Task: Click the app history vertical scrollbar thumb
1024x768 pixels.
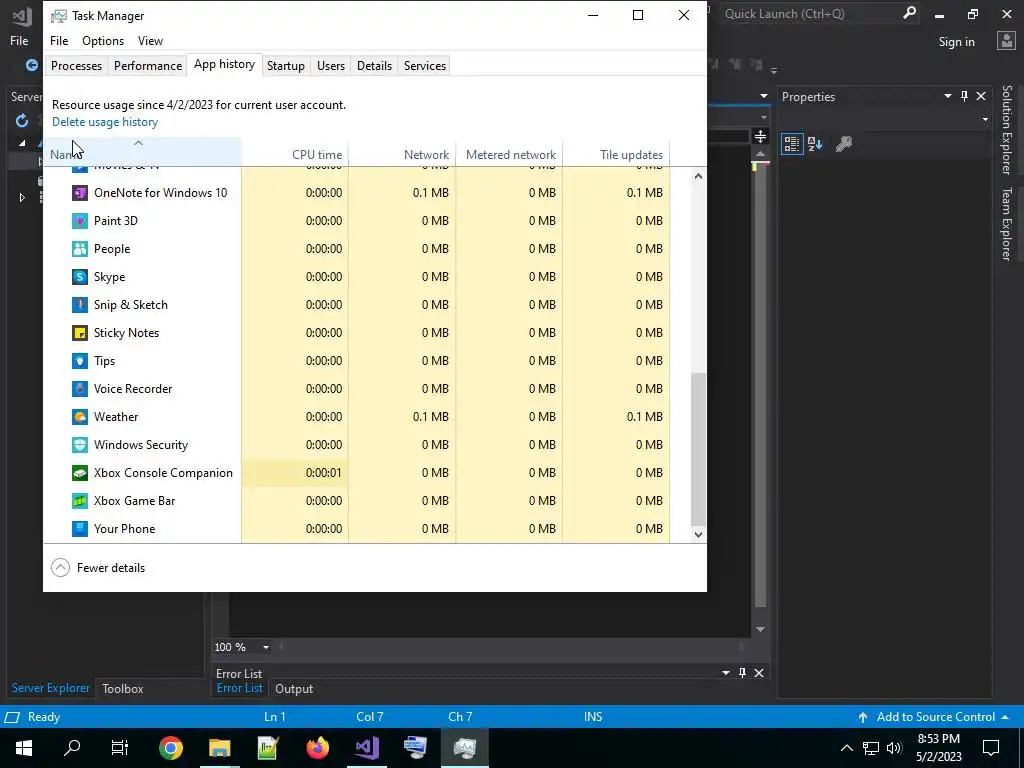Action: point(698,449)
